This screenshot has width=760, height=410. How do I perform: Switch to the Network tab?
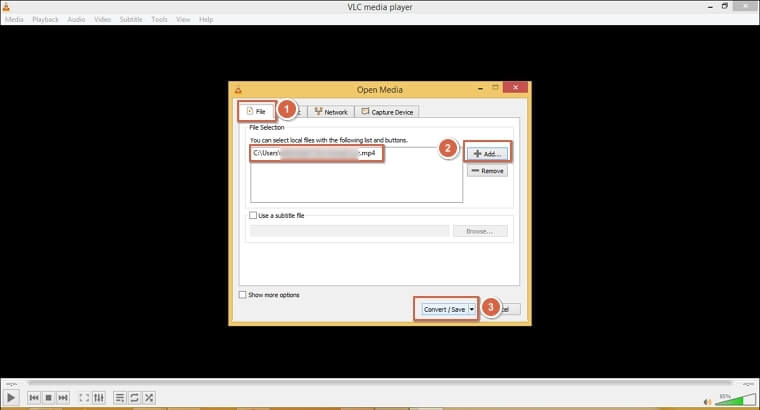coord(331,112)
